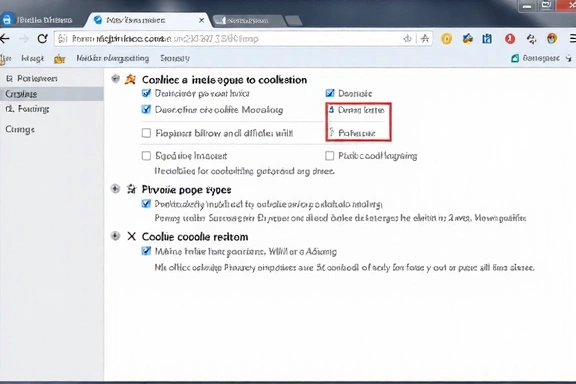576x384 pixels.
Task: Enable the 'Flopisat bitrow' checkbox
Action: tap(146, 133)
